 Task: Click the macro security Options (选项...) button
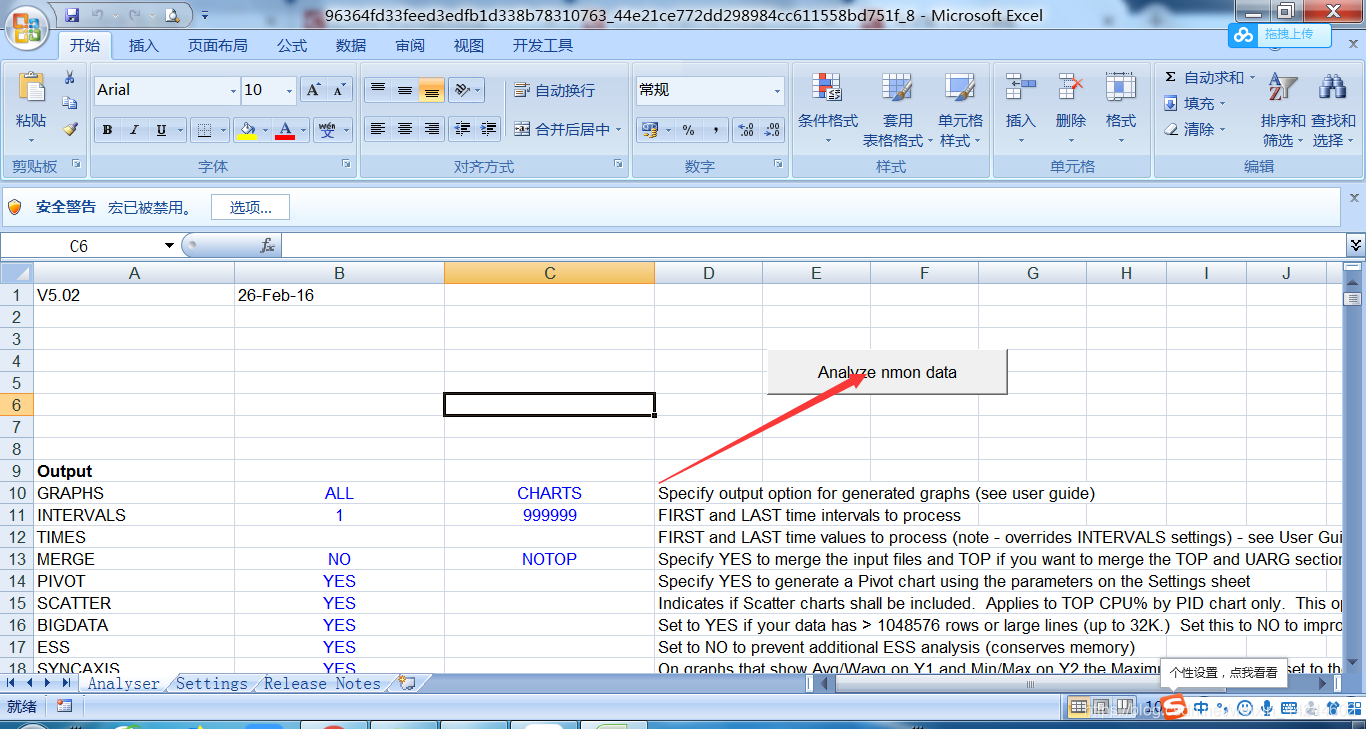(250, 207)
